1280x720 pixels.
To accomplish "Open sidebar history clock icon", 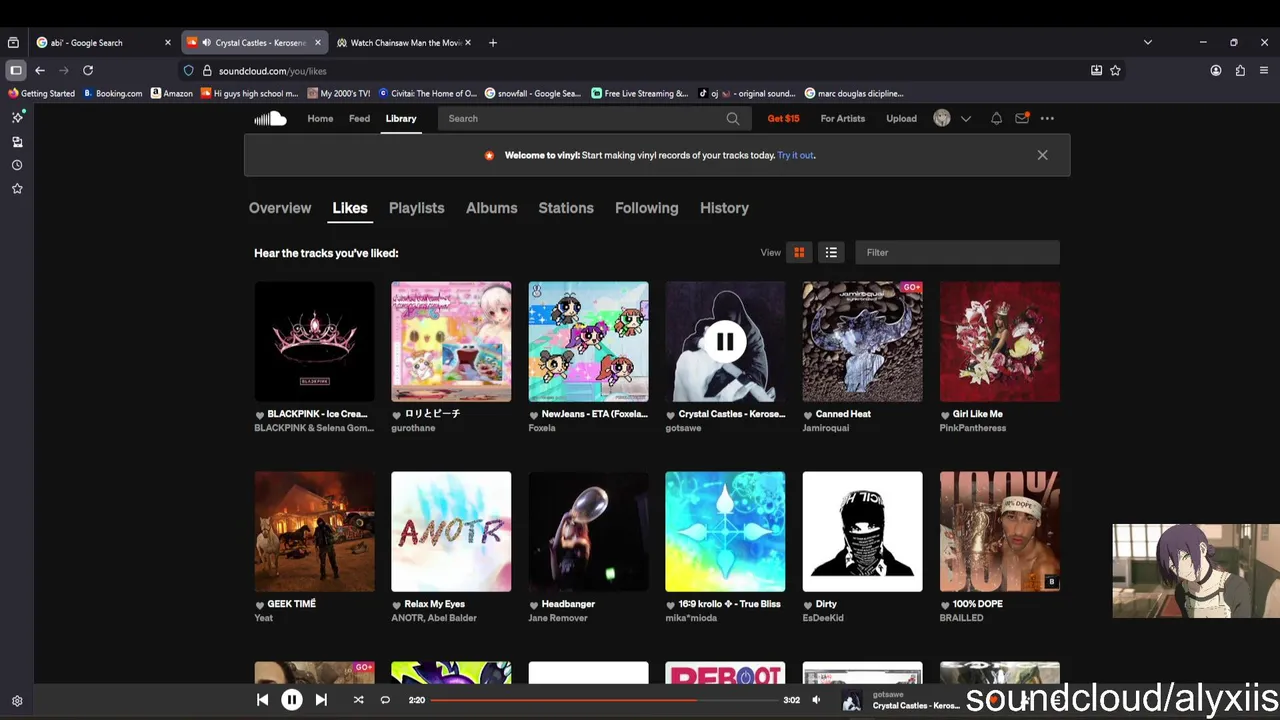I will 17,165.
